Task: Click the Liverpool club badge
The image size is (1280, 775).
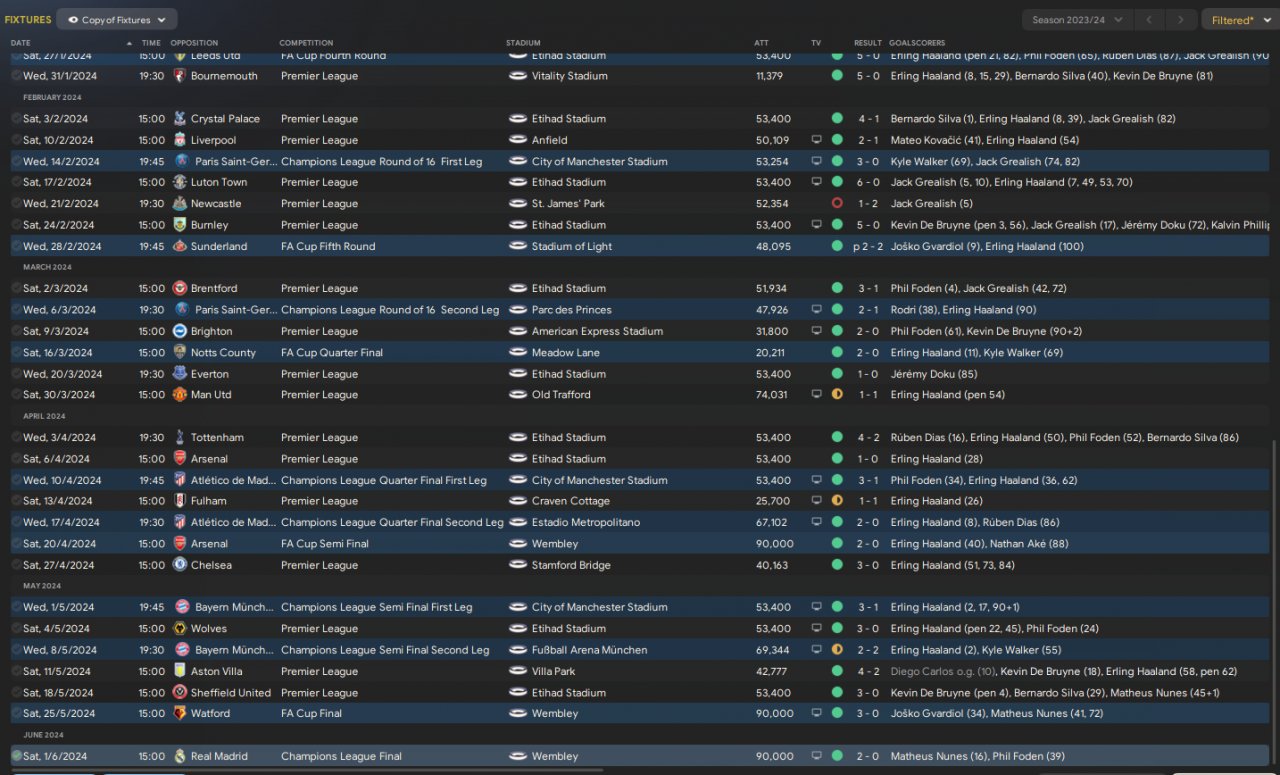Action: coord(180,140)
